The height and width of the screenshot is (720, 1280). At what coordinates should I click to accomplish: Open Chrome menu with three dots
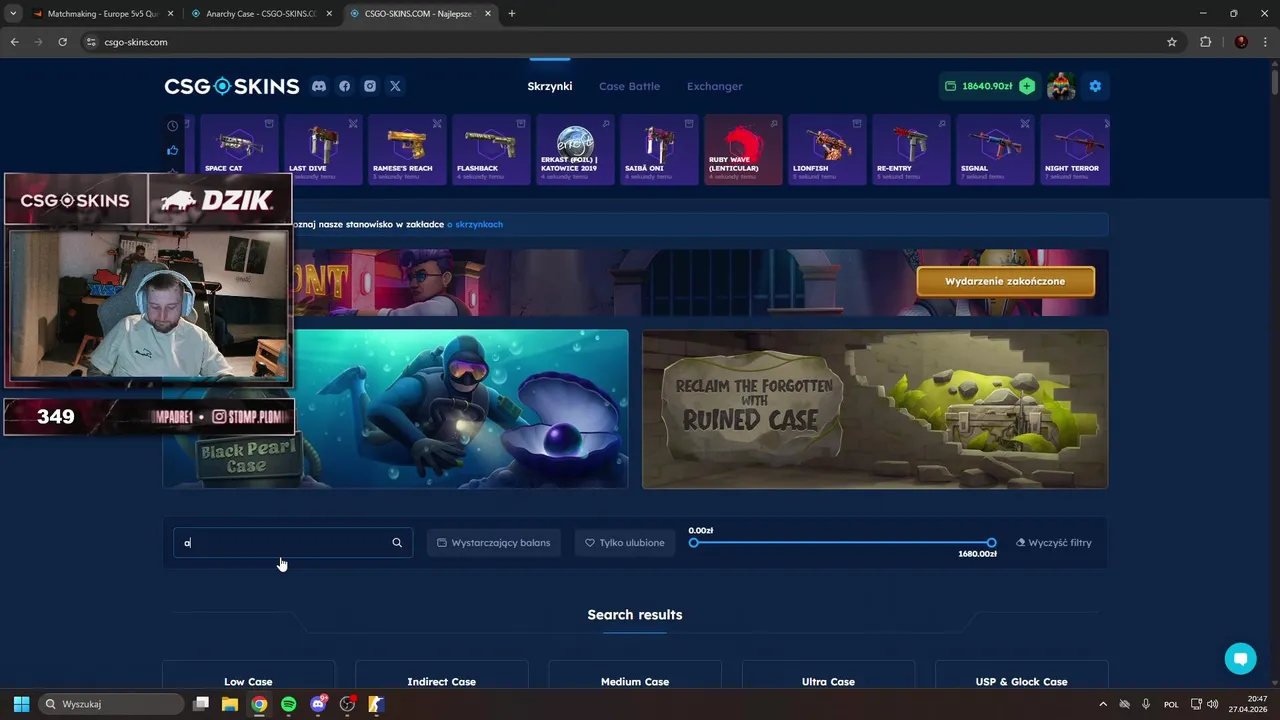coord(1265,42)
